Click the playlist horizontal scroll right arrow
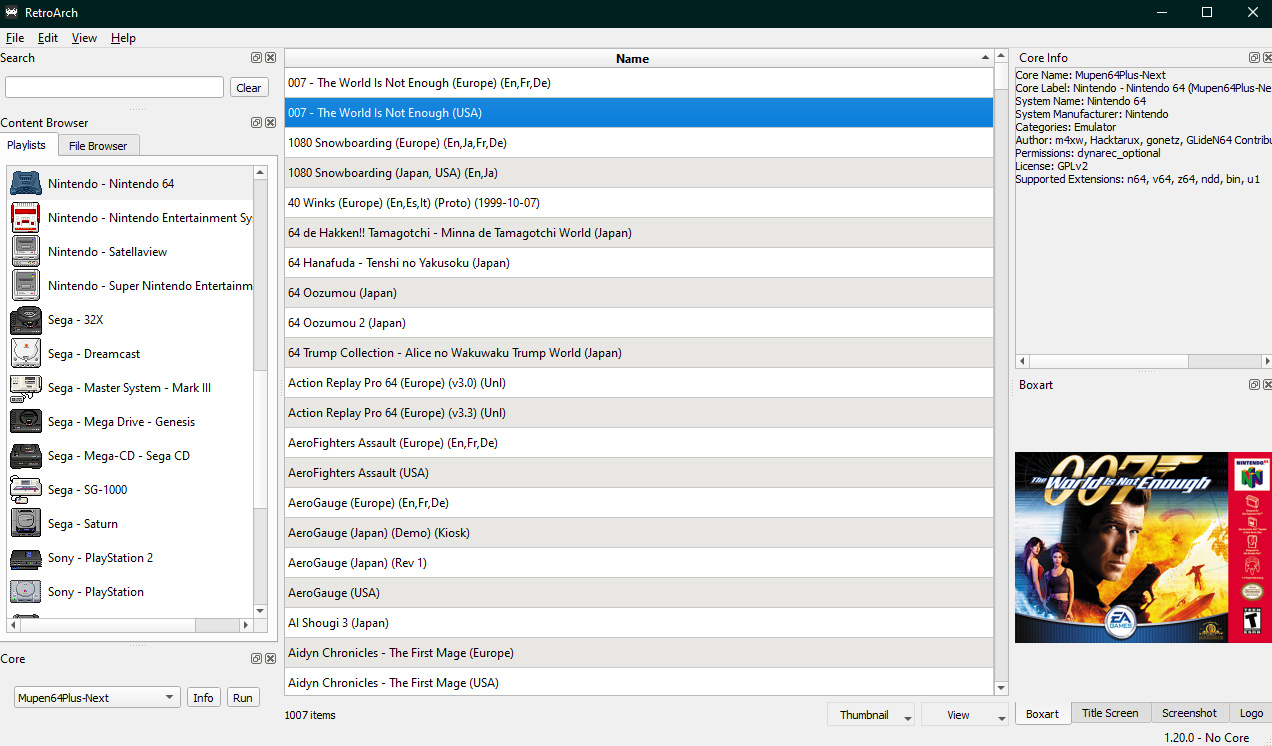Viewport: 1272px width, 746px height. coord(247,625)
